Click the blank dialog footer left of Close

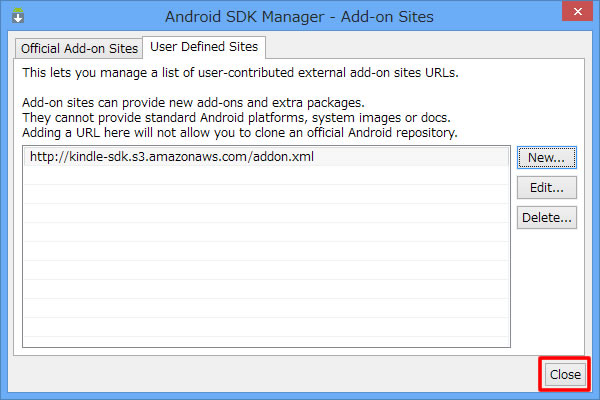(272, 374)
